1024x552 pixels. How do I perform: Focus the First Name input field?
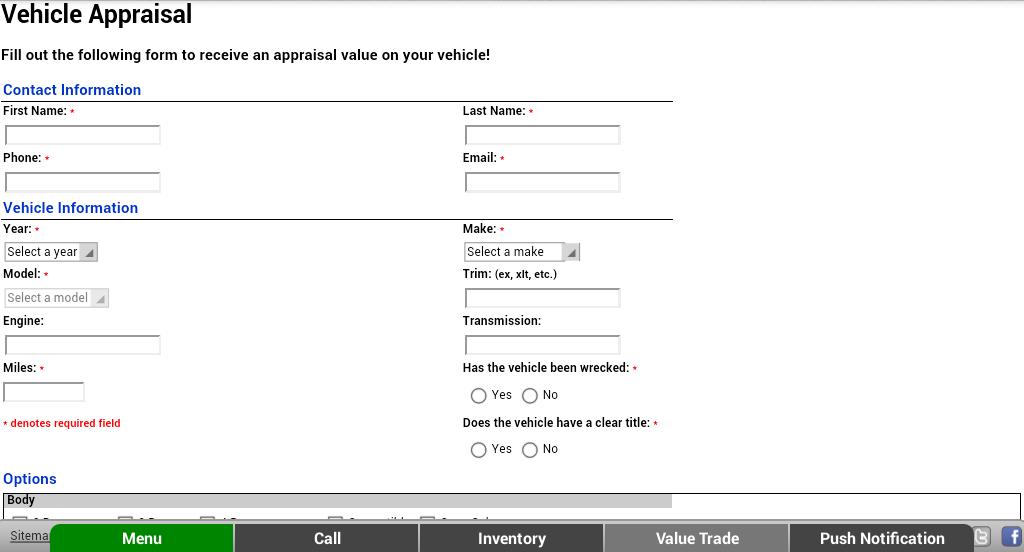tap(82, 135)
